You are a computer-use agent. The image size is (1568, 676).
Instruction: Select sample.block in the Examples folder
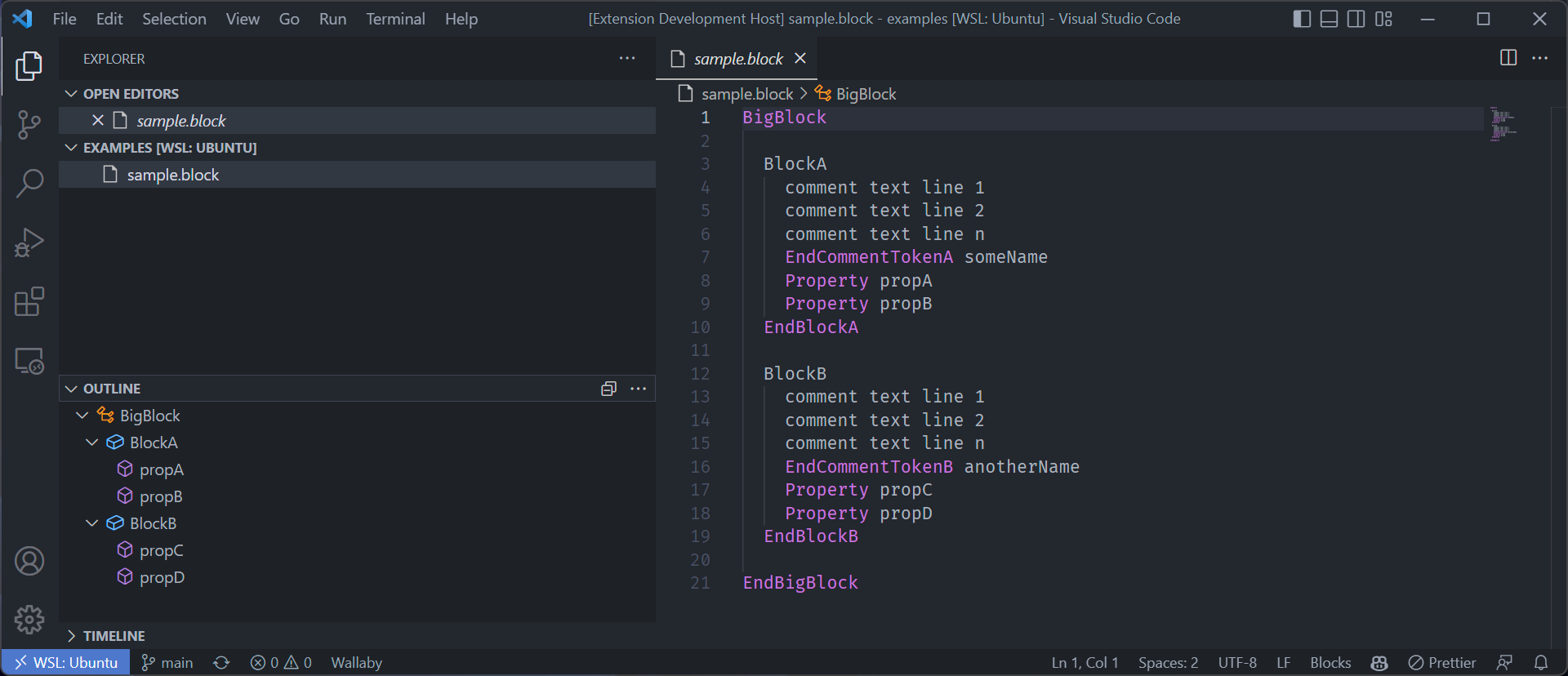358,175
